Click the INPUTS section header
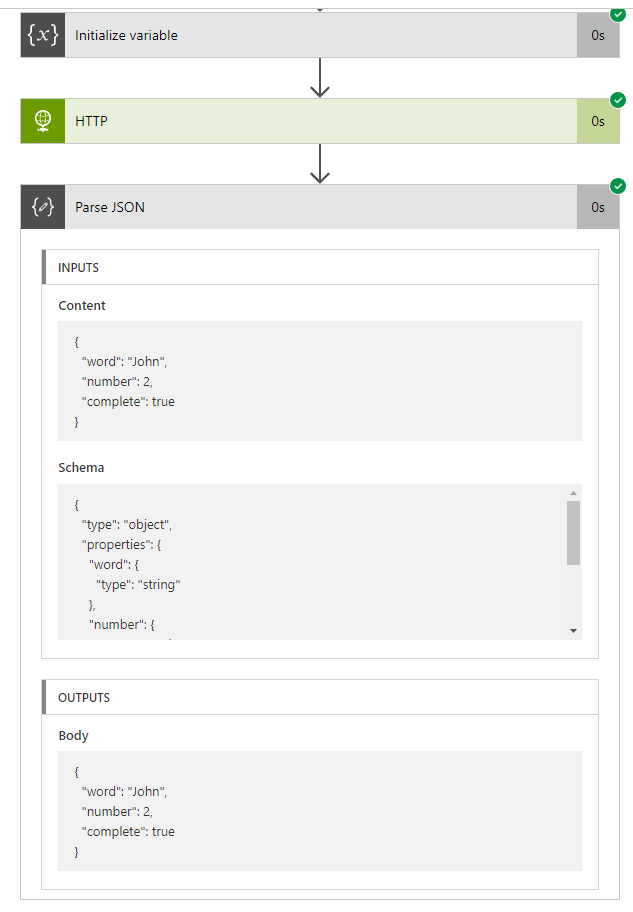633x912 pixels. click(79, 268)
